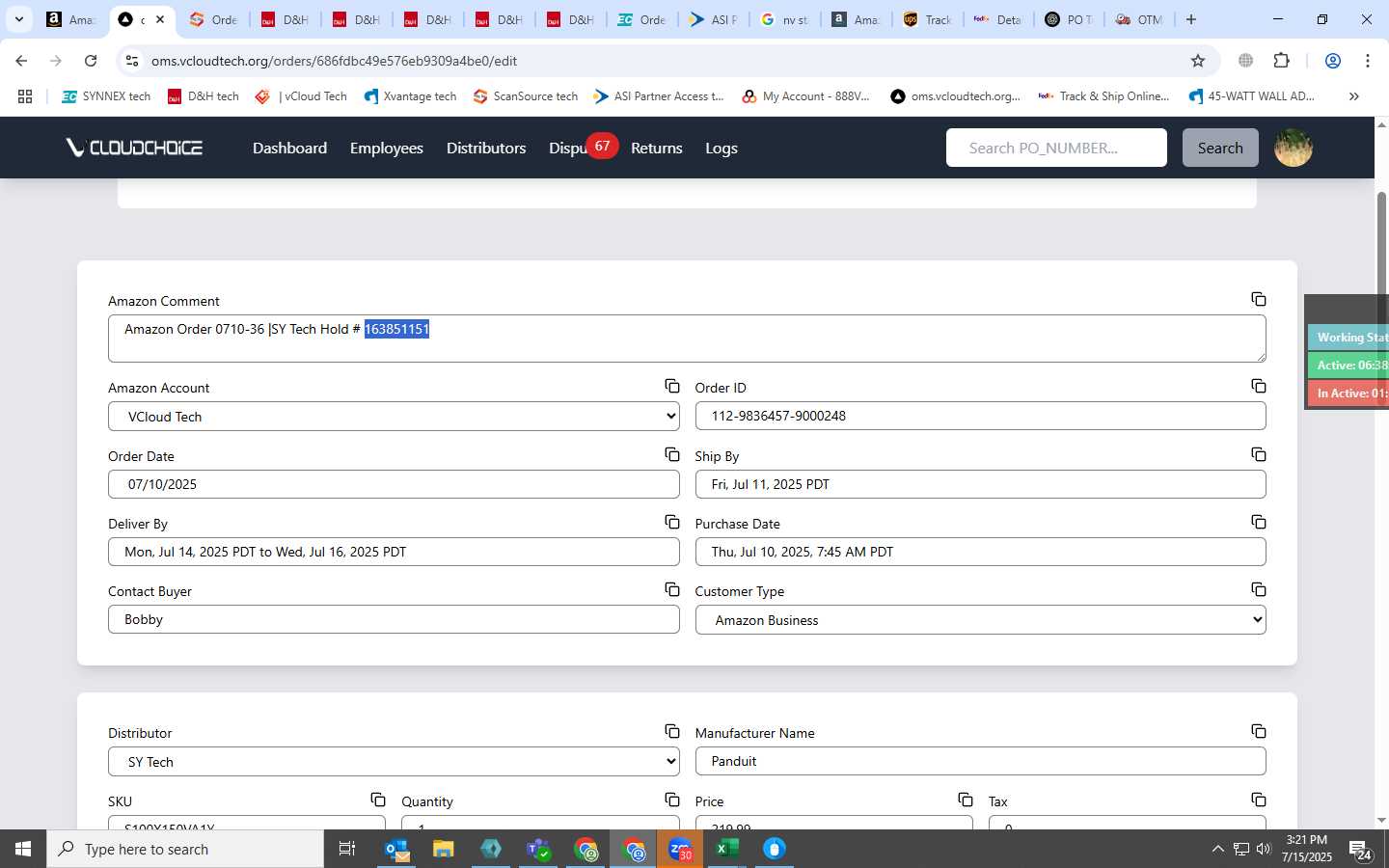
Task: Copy the Amazon Account field value
Action: (672, 386)
